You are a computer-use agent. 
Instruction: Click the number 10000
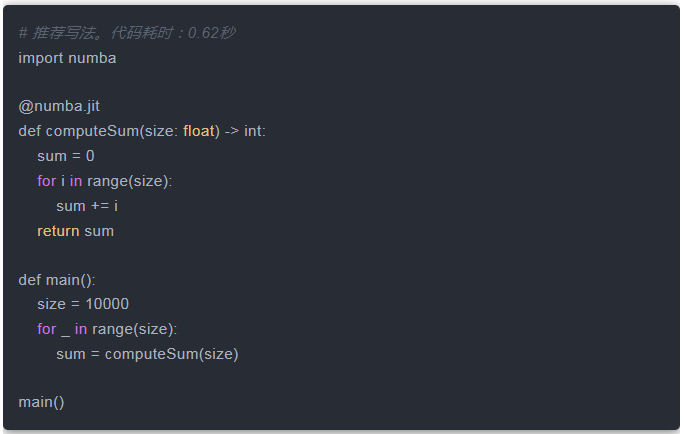107,304
